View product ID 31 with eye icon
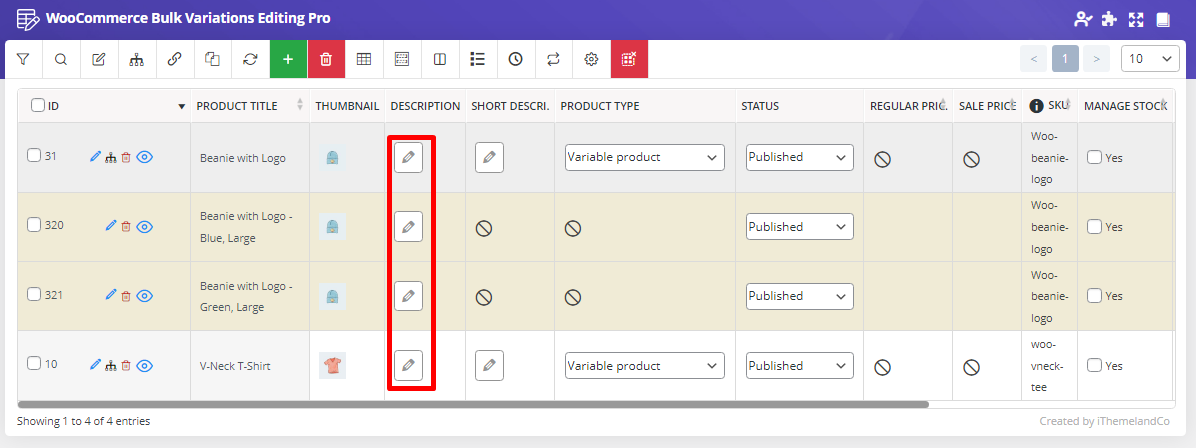 (145, 157)
